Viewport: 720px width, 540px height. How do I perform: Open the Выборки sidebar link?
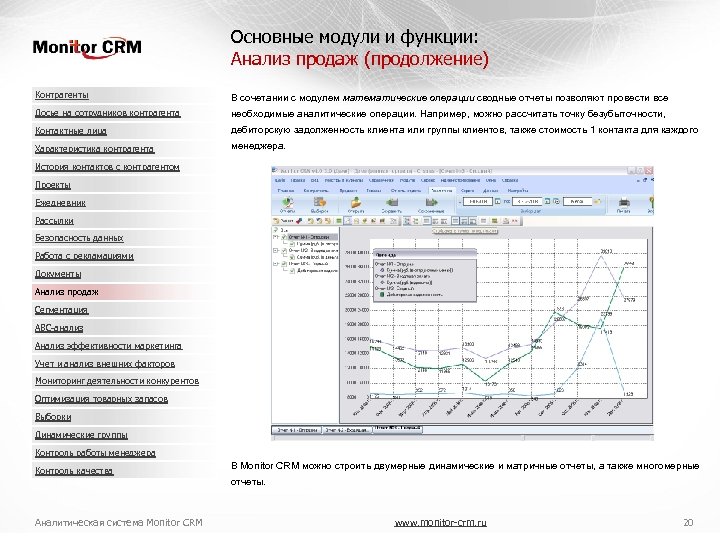pyautogui.click(x=53, y=416)
